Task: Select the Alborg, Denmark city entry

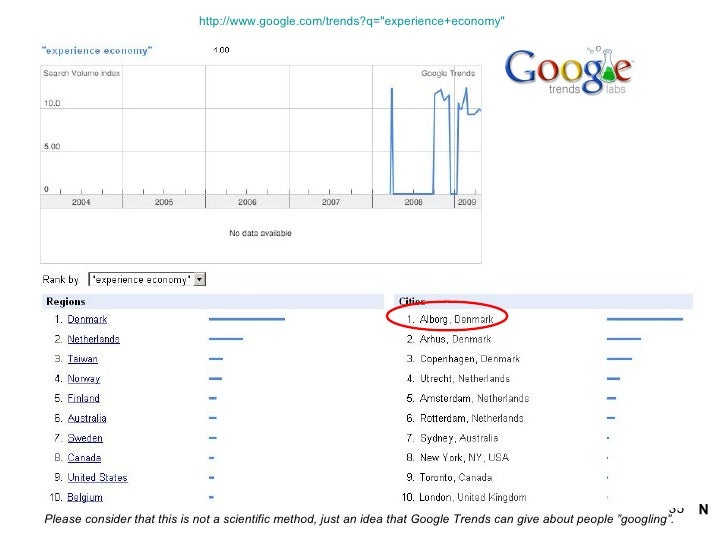Action: [x=456, y=319]
